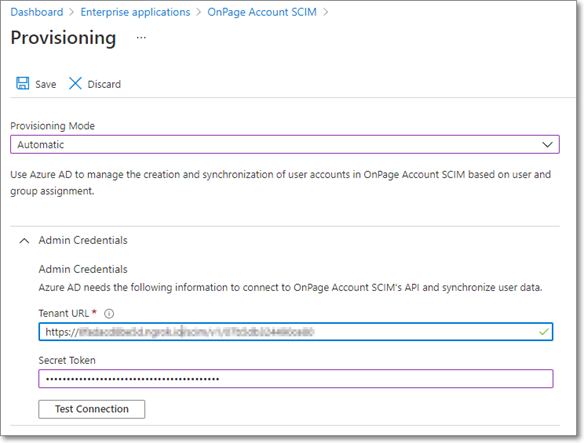Click the Provisioning Mode label
584x443 pixels.
tap(53, 126)
